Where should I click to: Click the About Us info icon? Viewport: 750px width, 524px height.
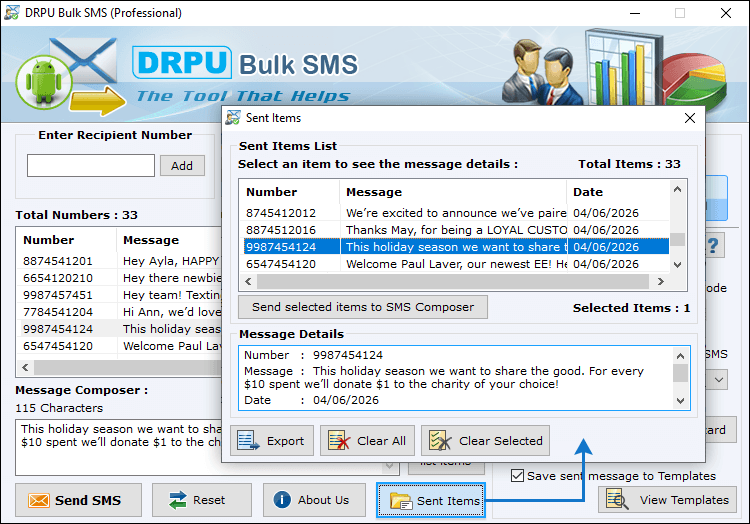(x=282, y=500)
